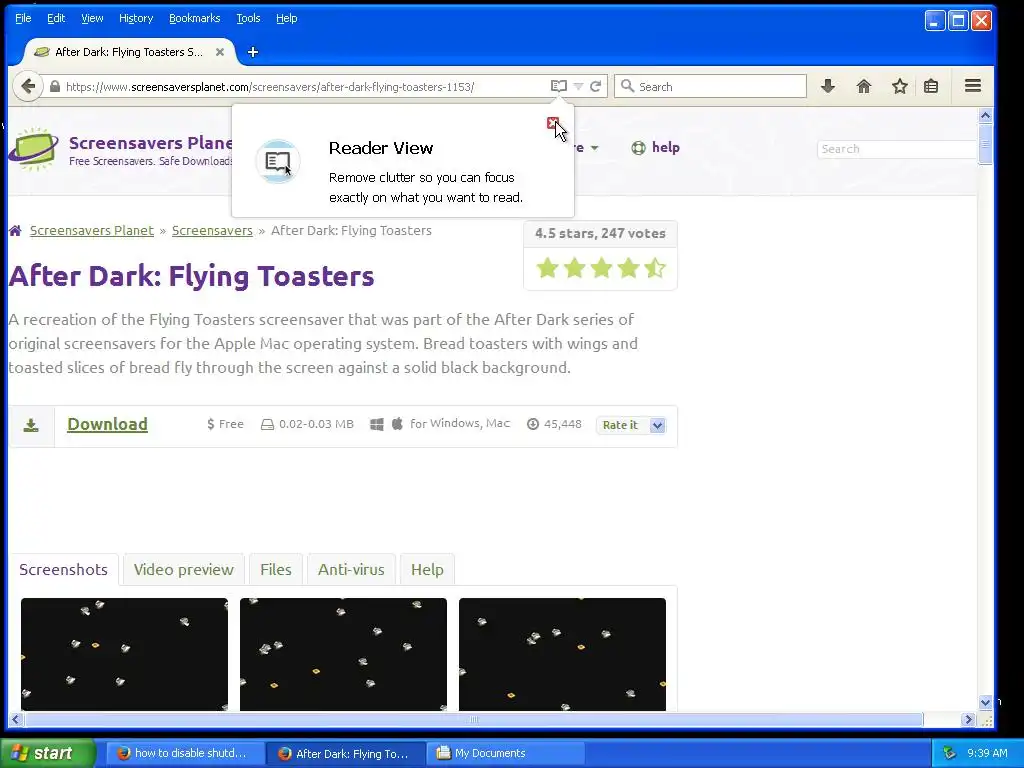Click the home icon in breadcrumb
The image size is (1024, 768).
15,231
